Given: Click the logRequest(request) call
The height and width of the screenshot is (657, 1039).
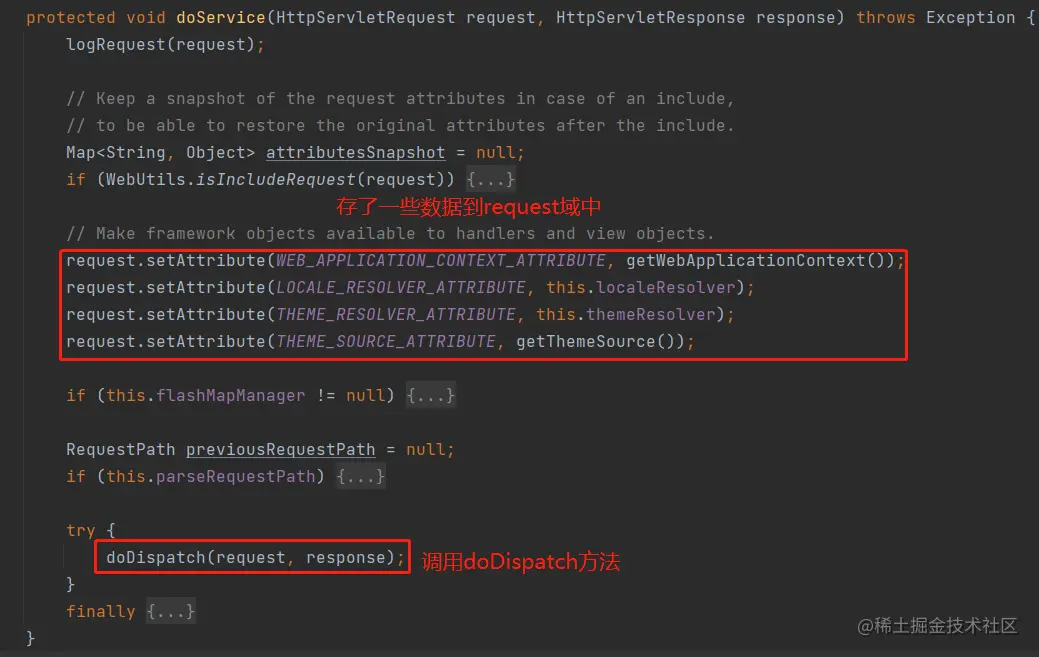Looking at the screenshot, I should point(161,45).
